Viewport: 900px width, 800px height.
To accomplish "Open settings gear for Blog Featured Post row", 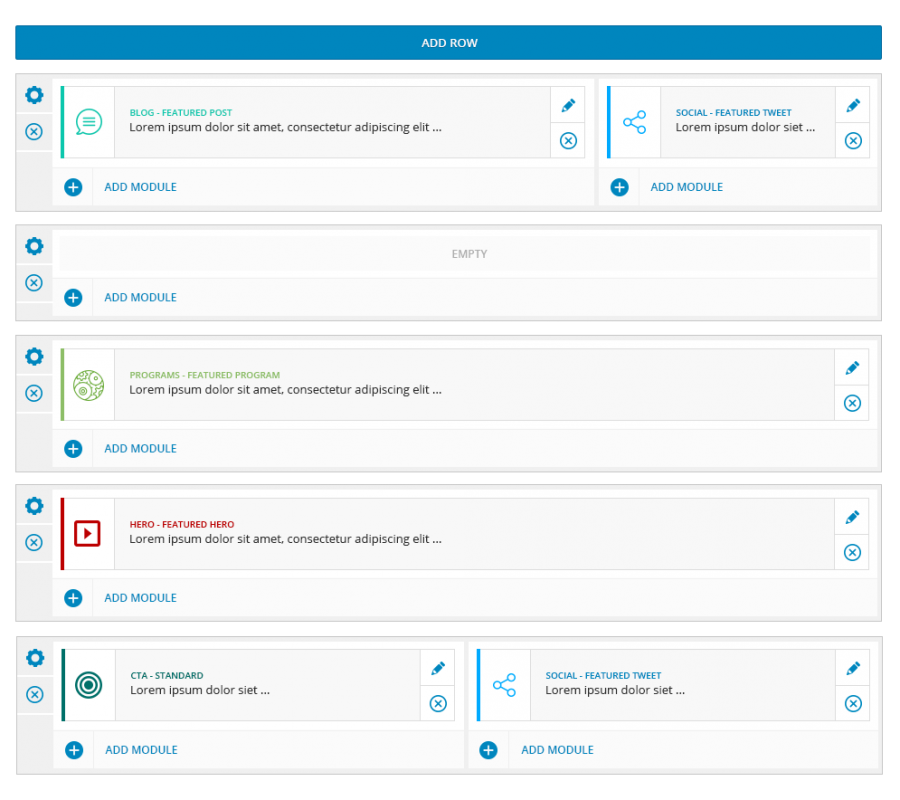I will (34, 95).
